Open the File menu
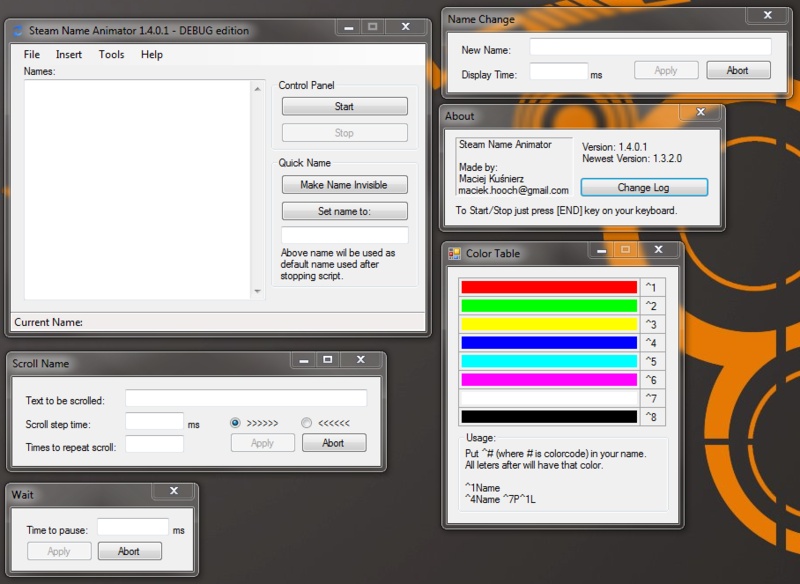This screenshot has height=584, width=800. point(32,55)
